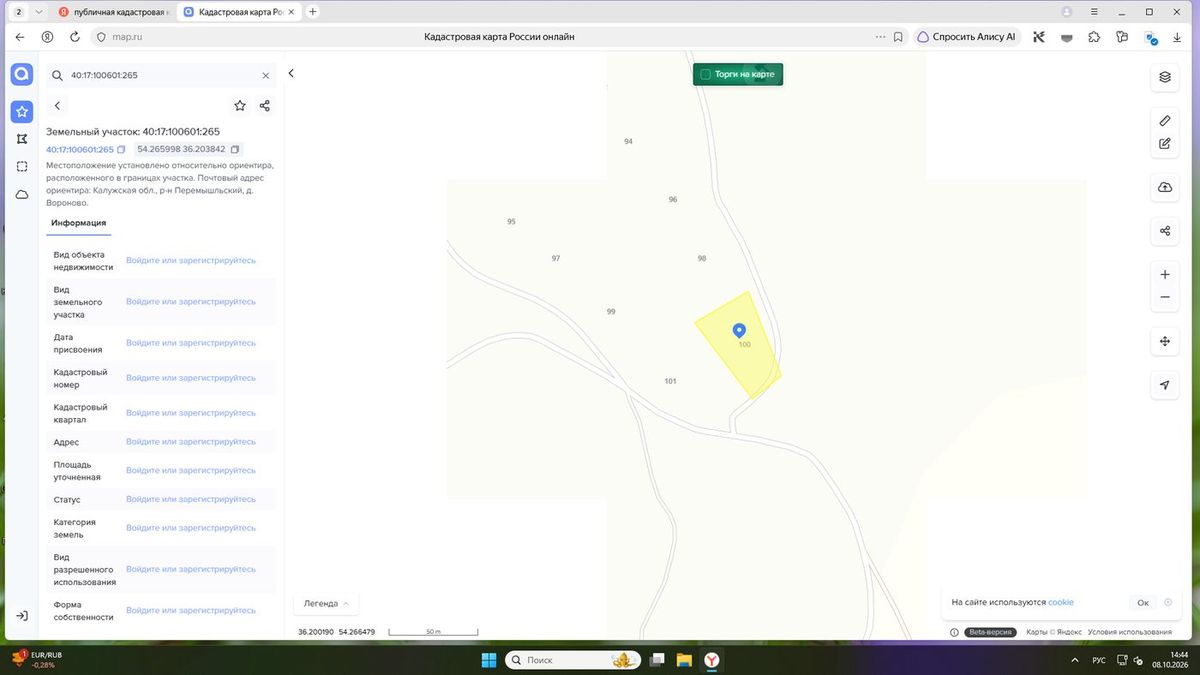Screen dimensions: 1200x675
Task: Open File Explorer from the taskbar
Action: click(684, 660)
